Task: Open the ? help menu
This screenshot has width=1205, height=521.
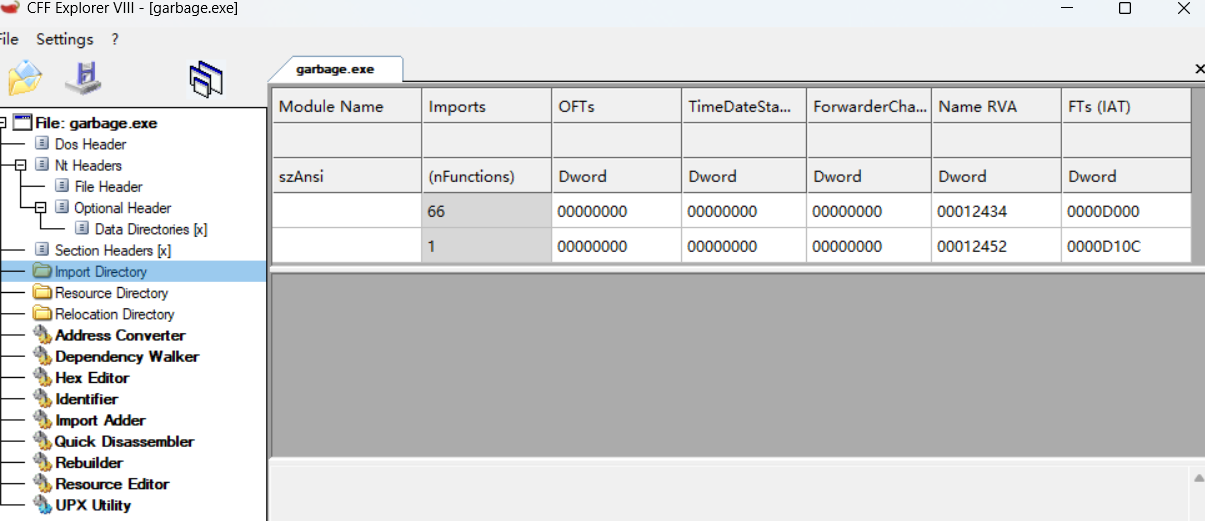Action: coord(115,39)
